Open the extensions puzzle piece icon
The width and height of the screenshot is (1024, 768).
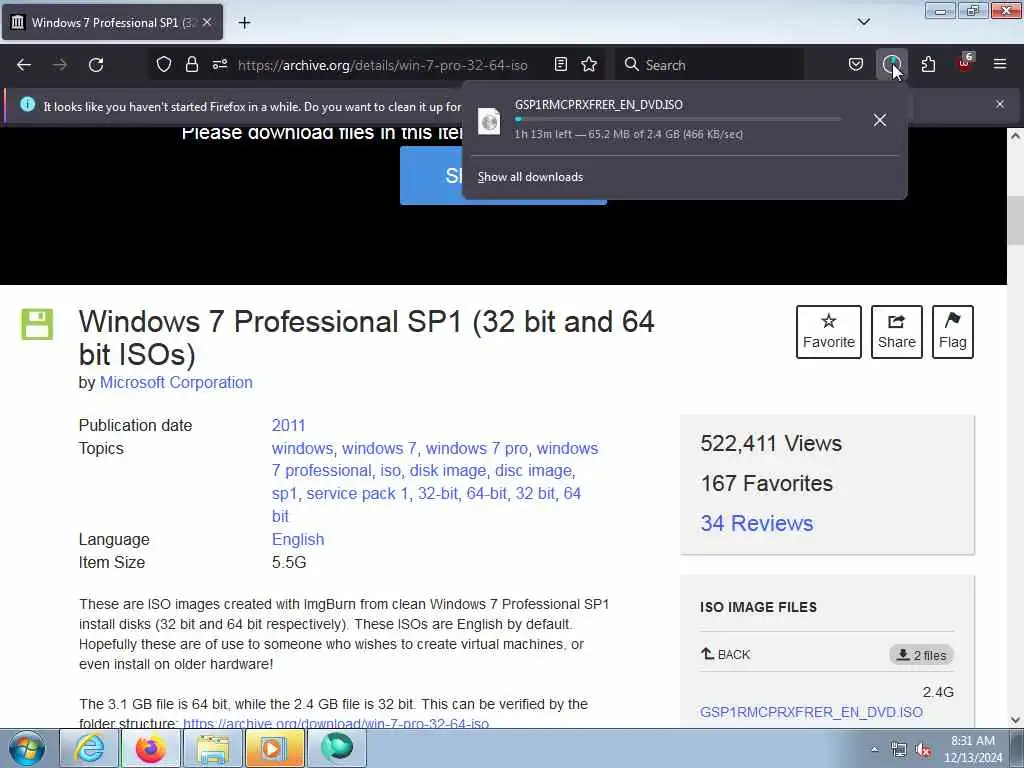[x=928, y=64]
